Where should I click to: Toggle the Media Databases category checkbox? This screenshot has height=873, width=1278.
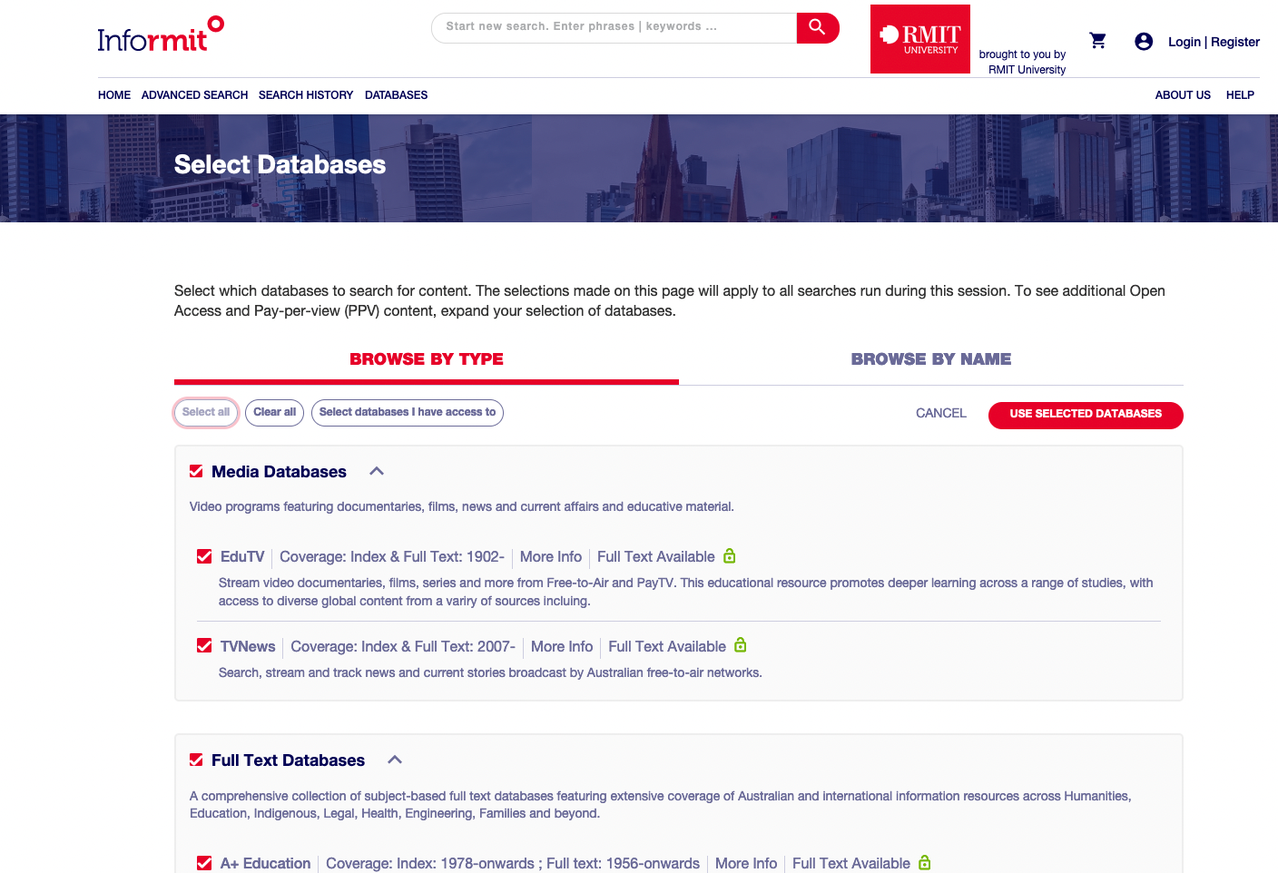point(195,471)
